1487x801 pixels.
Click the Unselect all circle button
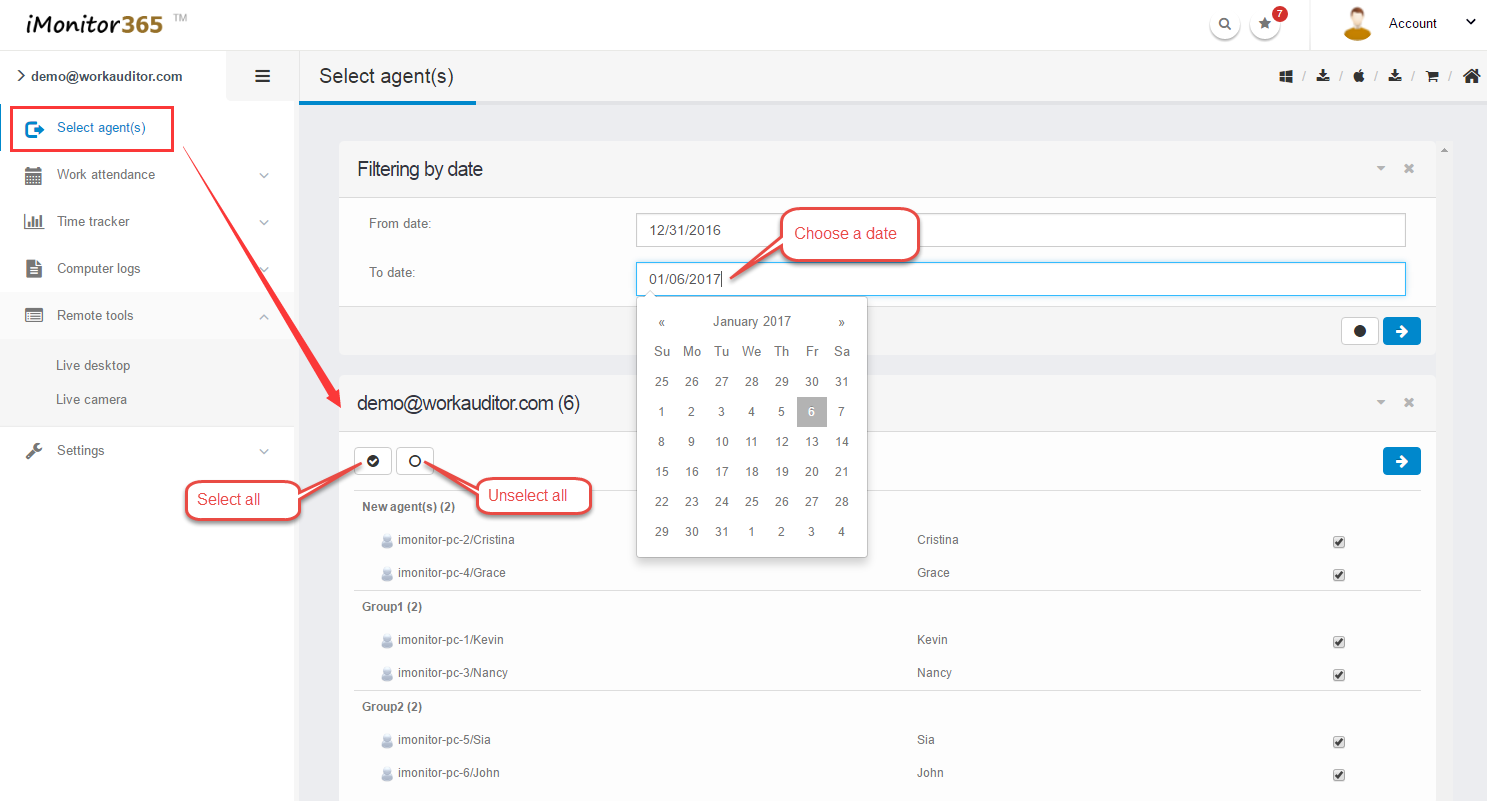(x=415, y=461)
